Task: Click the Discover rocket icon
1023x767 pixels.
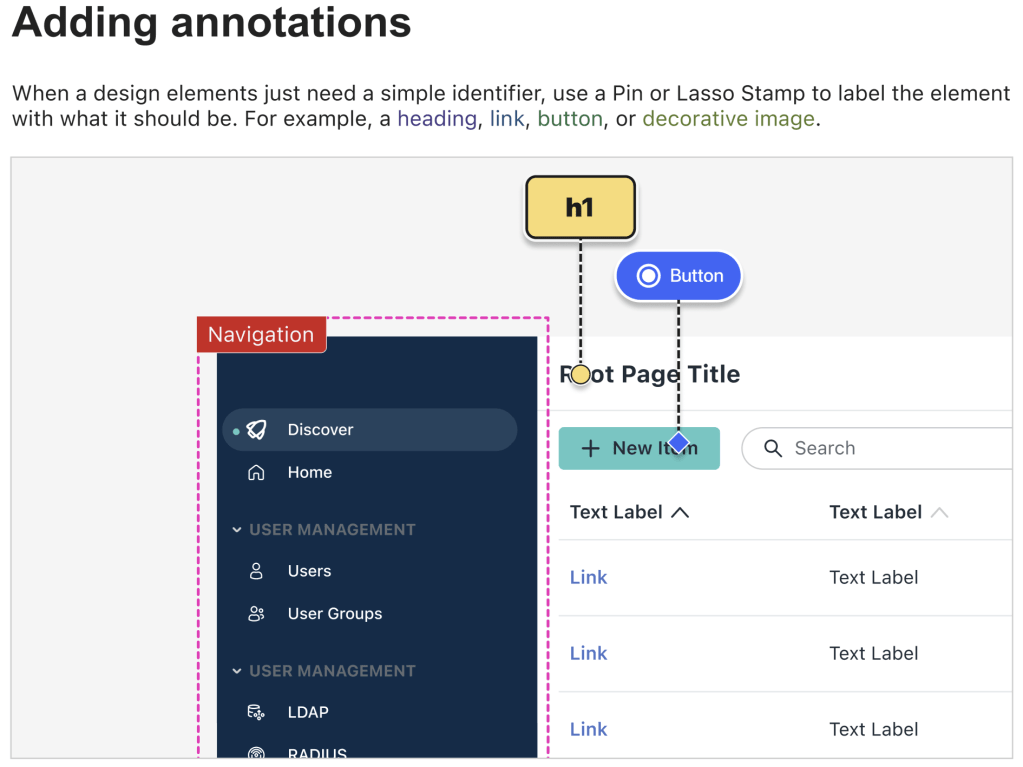Action: 257,430
